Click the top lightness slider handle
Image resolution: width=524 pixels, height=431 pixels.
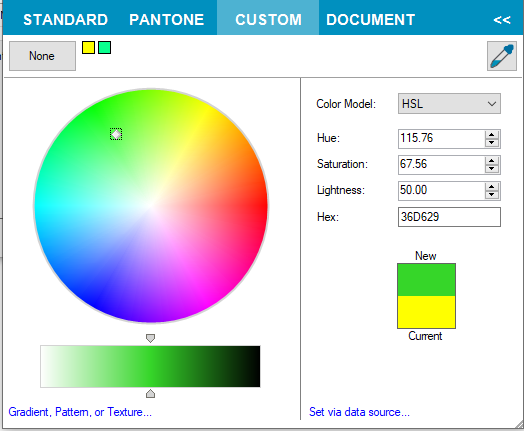tap(150, 338)
